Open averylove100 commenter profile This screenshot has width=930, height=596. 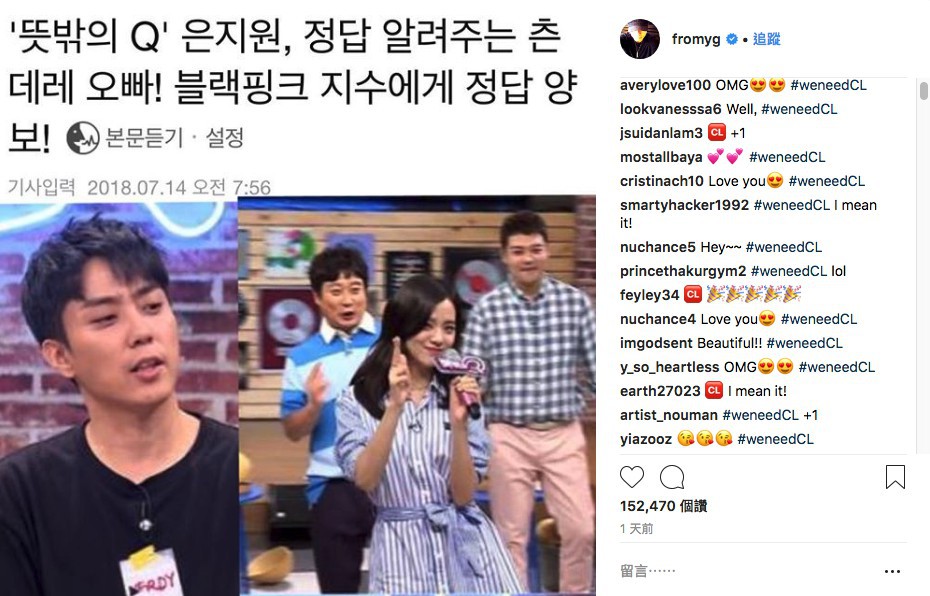pos(665,85)
